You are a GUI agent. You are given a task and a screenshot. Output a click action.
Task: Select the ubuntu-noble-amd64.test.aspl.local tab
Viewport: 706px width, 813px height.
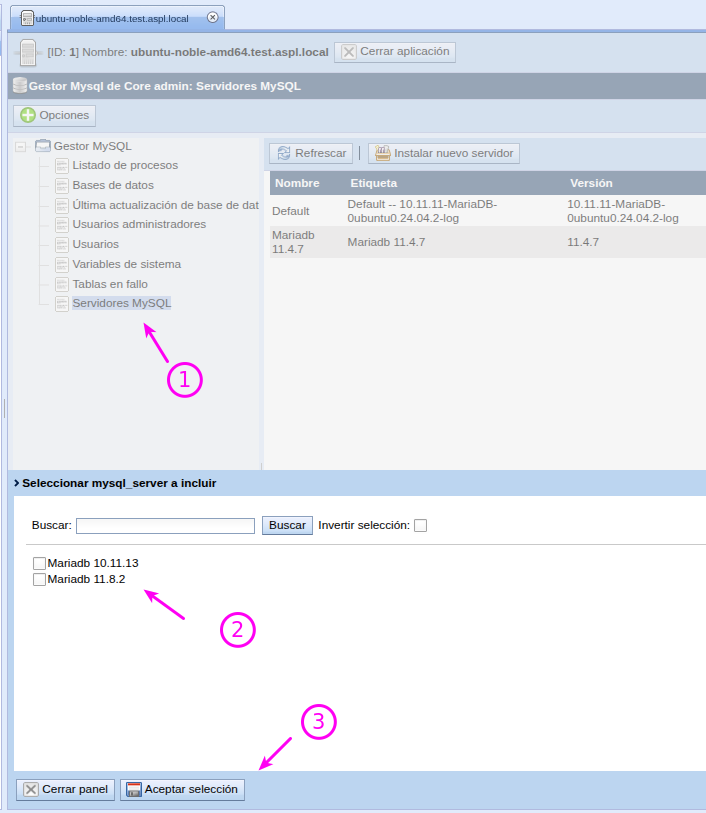117,18
